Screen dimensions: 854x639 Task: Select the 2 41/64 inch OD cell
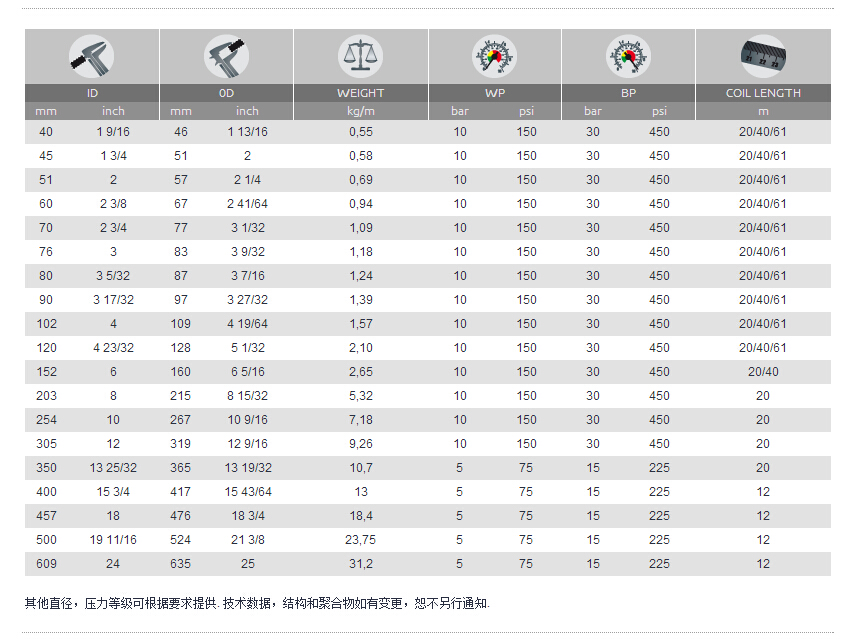click(x=247, y=204)
